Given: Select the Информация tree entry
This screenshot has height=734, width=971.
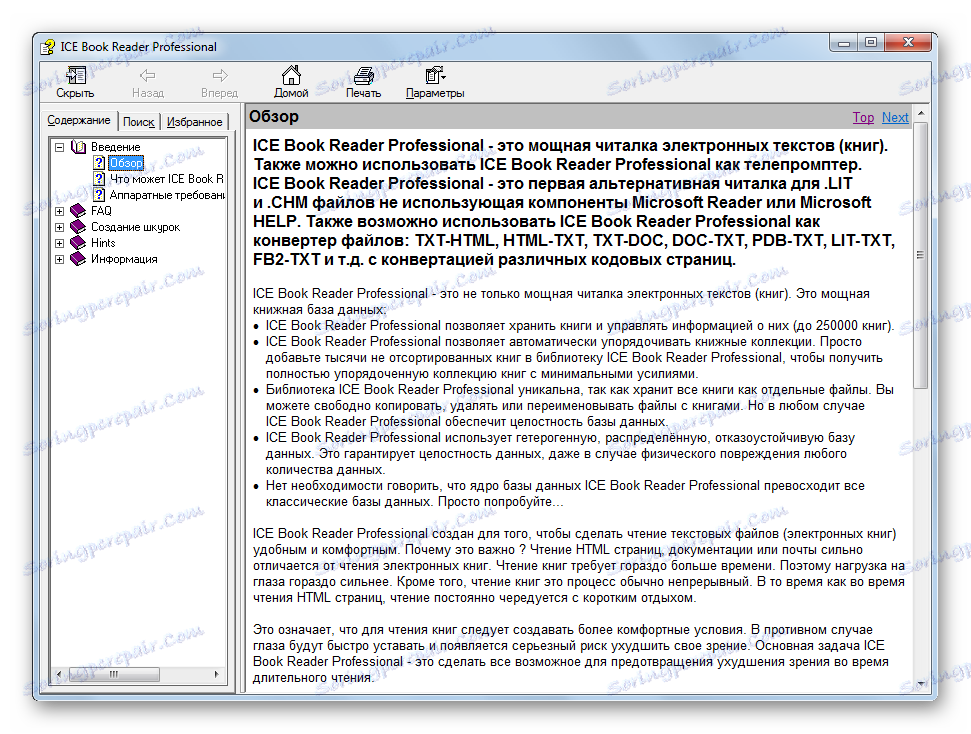Looking at the screenshot, I should pyautogui.click(x=124, y=260).
